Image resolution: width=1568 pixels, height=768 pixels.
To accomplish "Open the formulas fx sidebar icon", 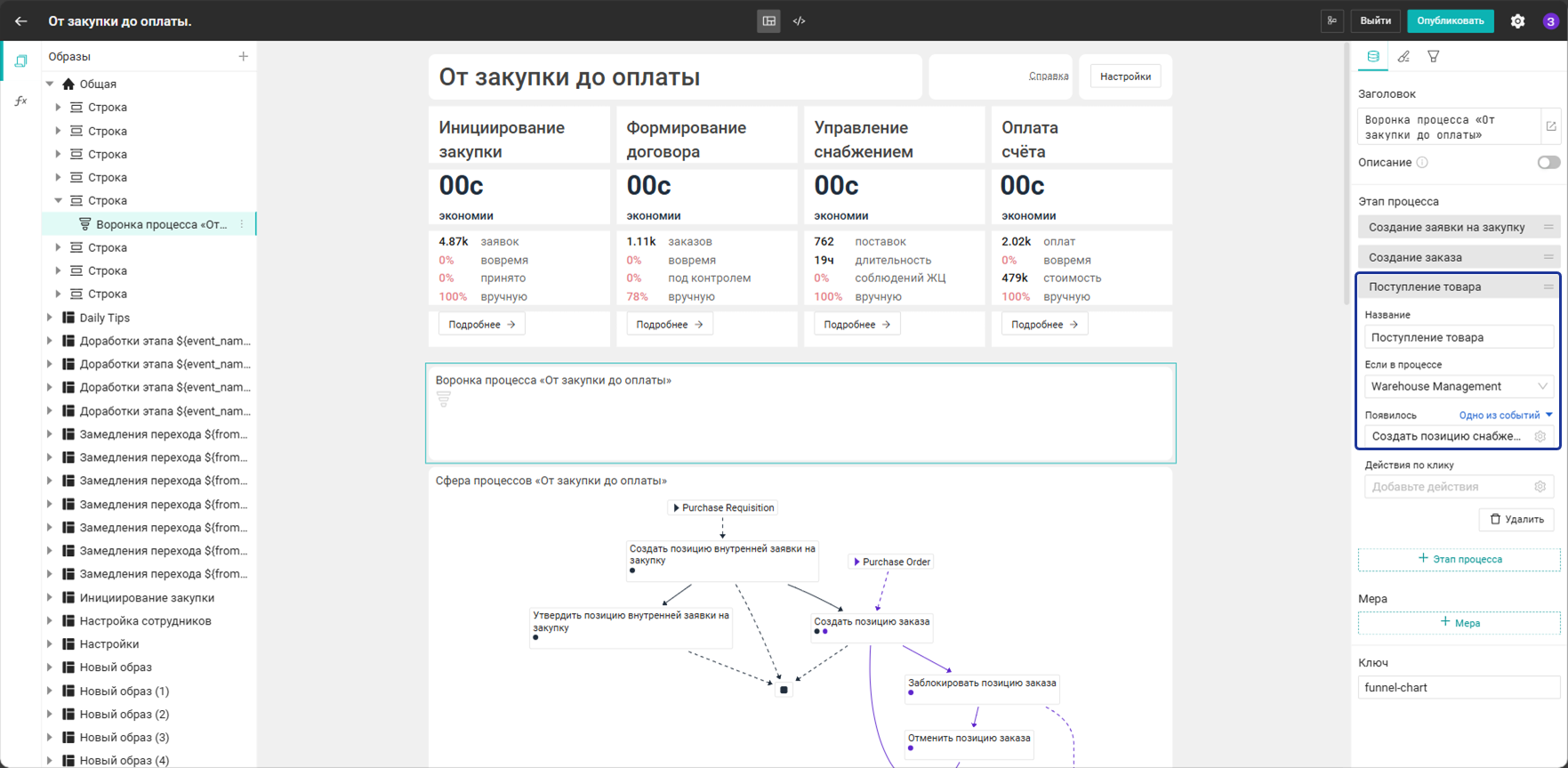I will pos(20,101).
